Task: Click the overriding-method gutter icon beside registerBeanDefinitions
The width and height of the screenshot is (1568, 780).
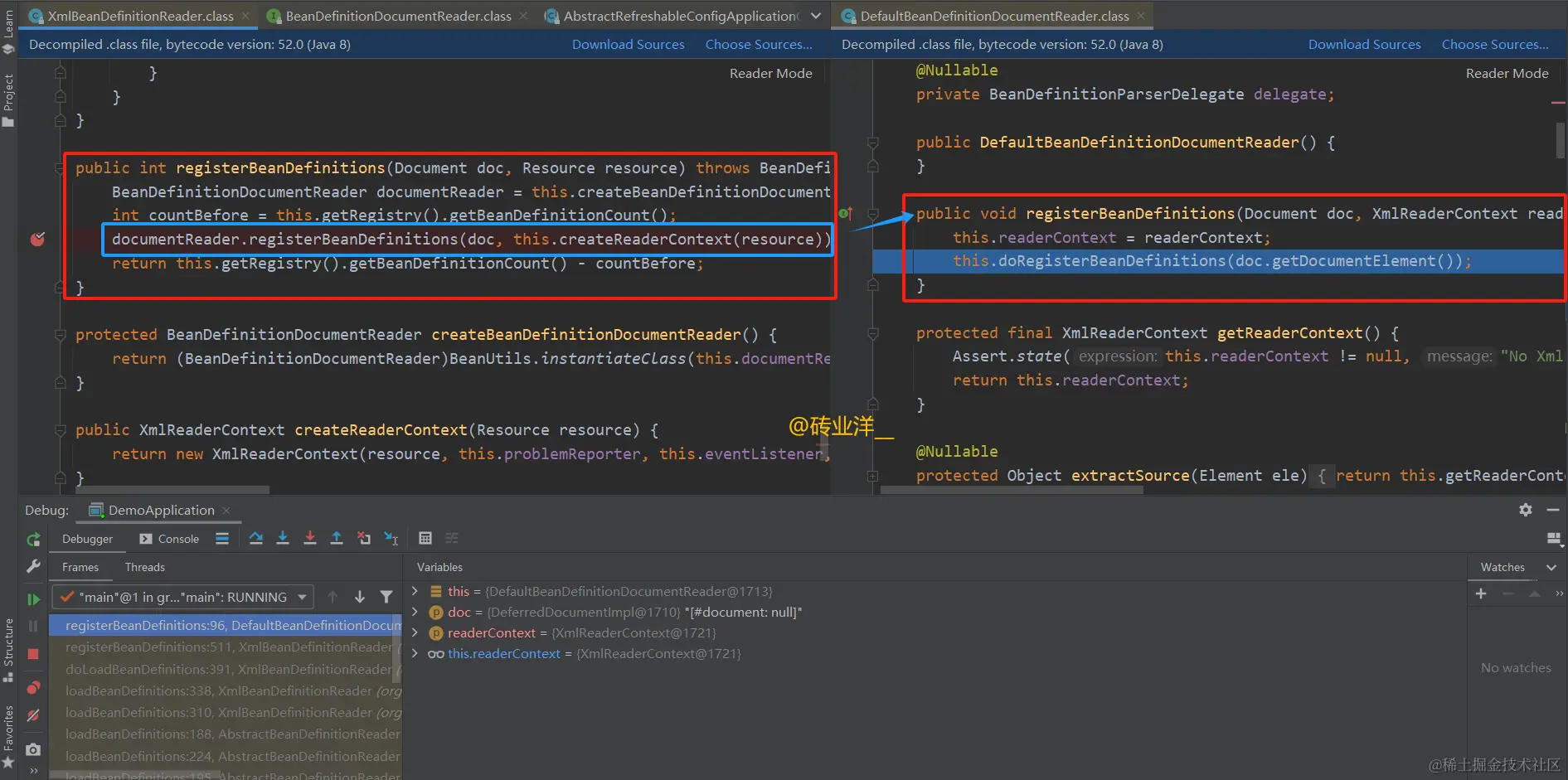Action: point(845,214)
